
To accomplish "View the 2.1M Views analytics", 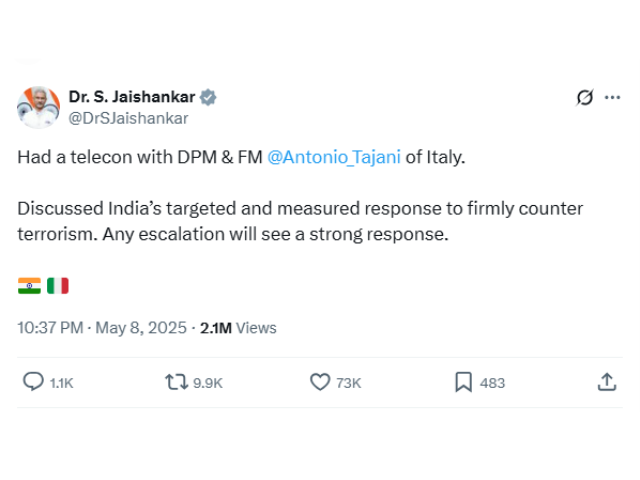I will [238, 327].
